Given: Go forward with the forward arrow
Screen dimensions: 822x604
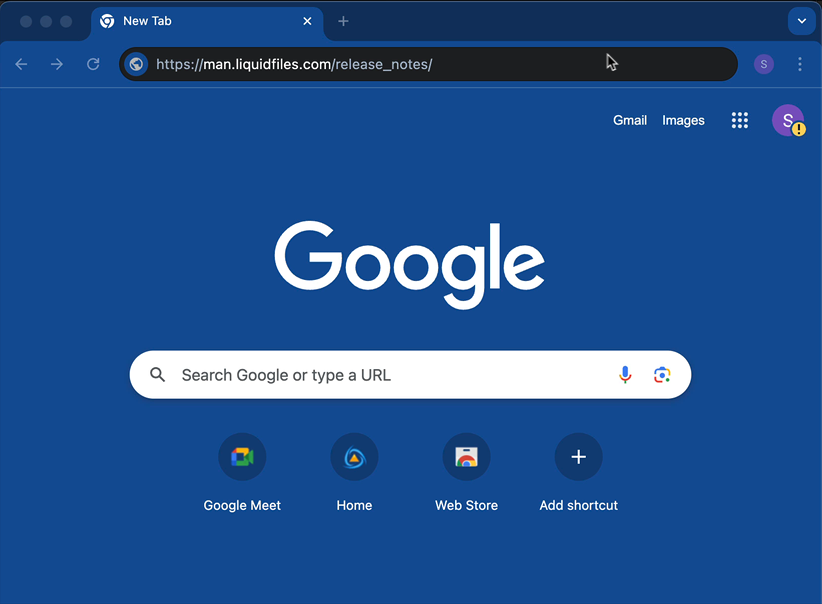Looking at the screenshot, I should 57,64.
